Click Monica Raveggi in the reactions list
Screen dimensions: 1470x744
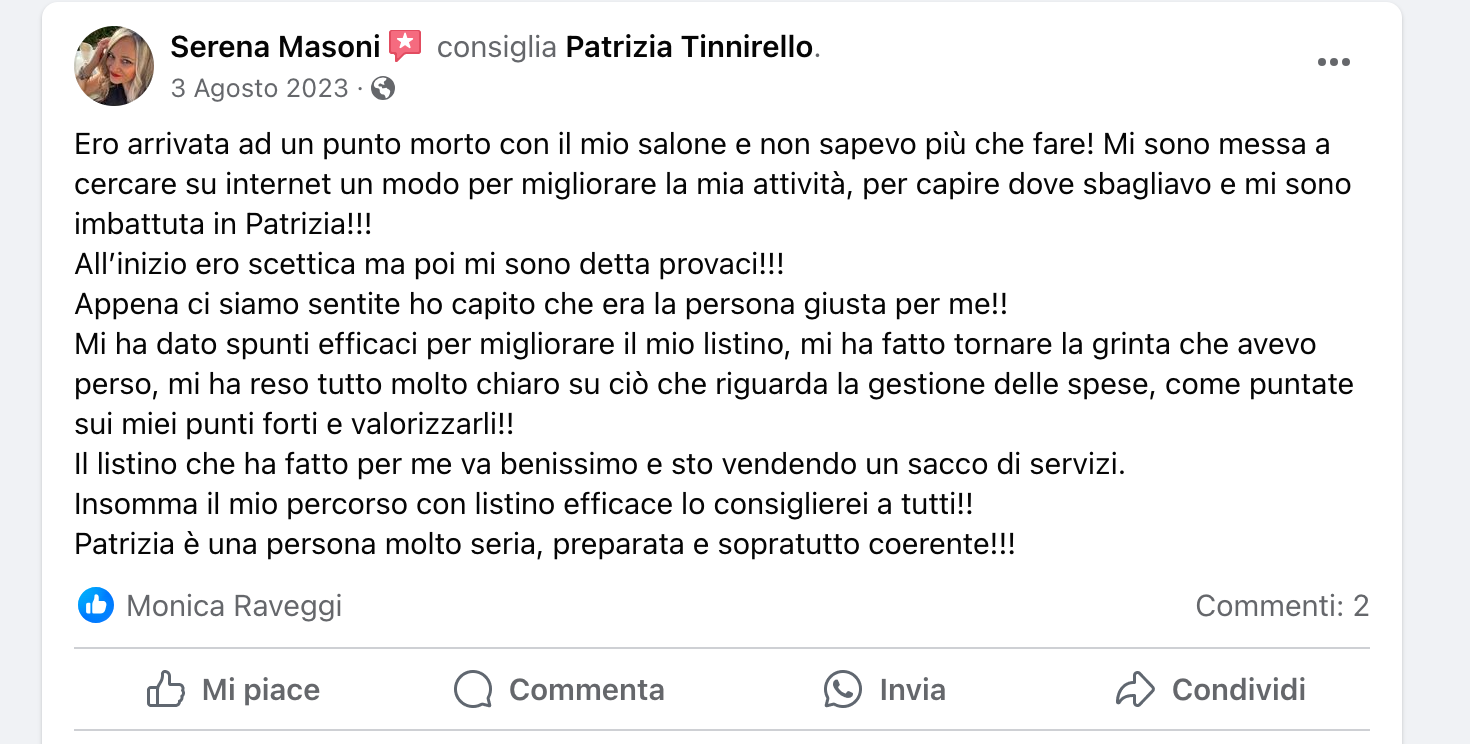click(x=234, y=605)
